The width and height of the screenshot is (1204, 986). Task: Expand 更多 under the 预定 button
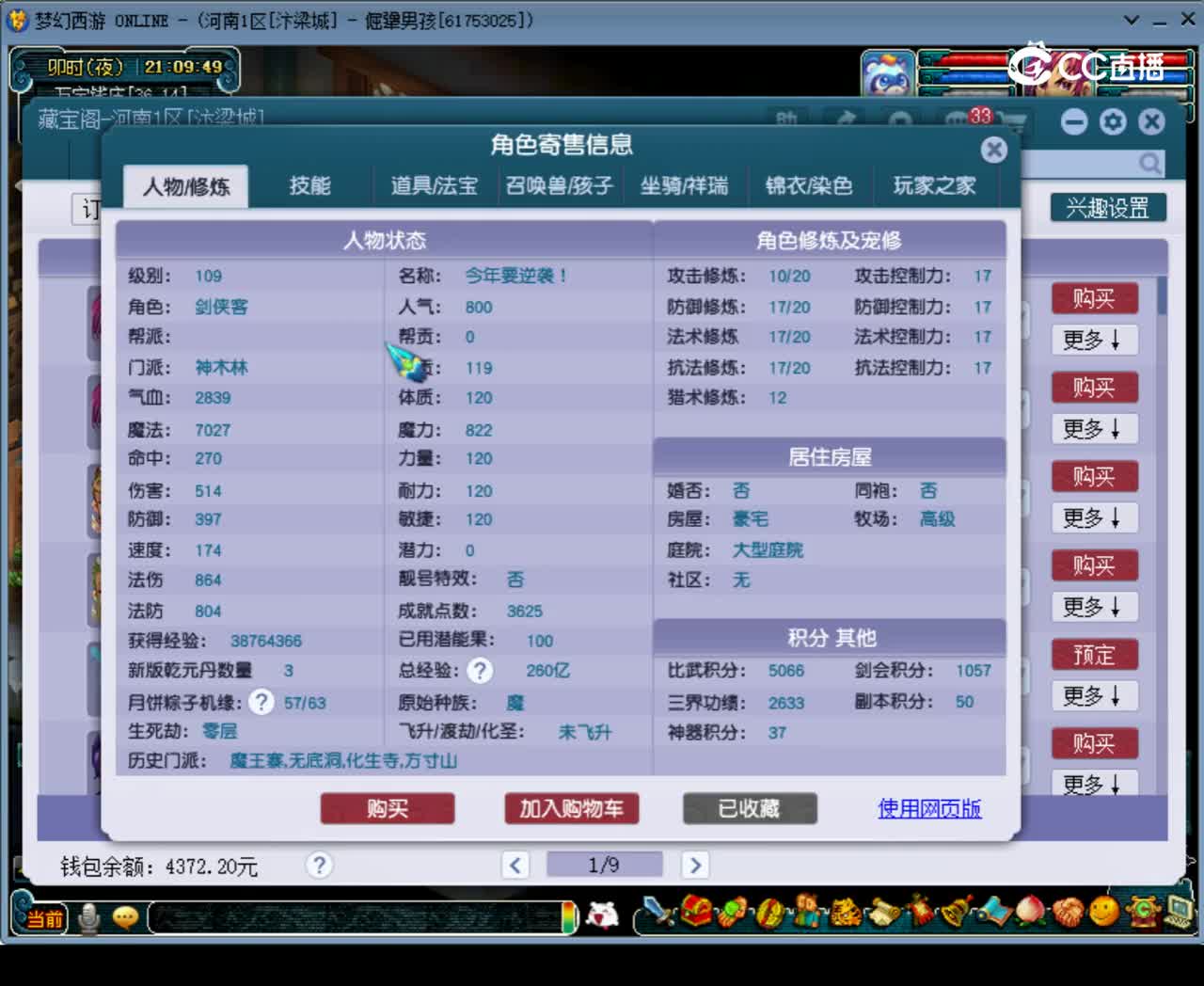(x=1094, y=696)
